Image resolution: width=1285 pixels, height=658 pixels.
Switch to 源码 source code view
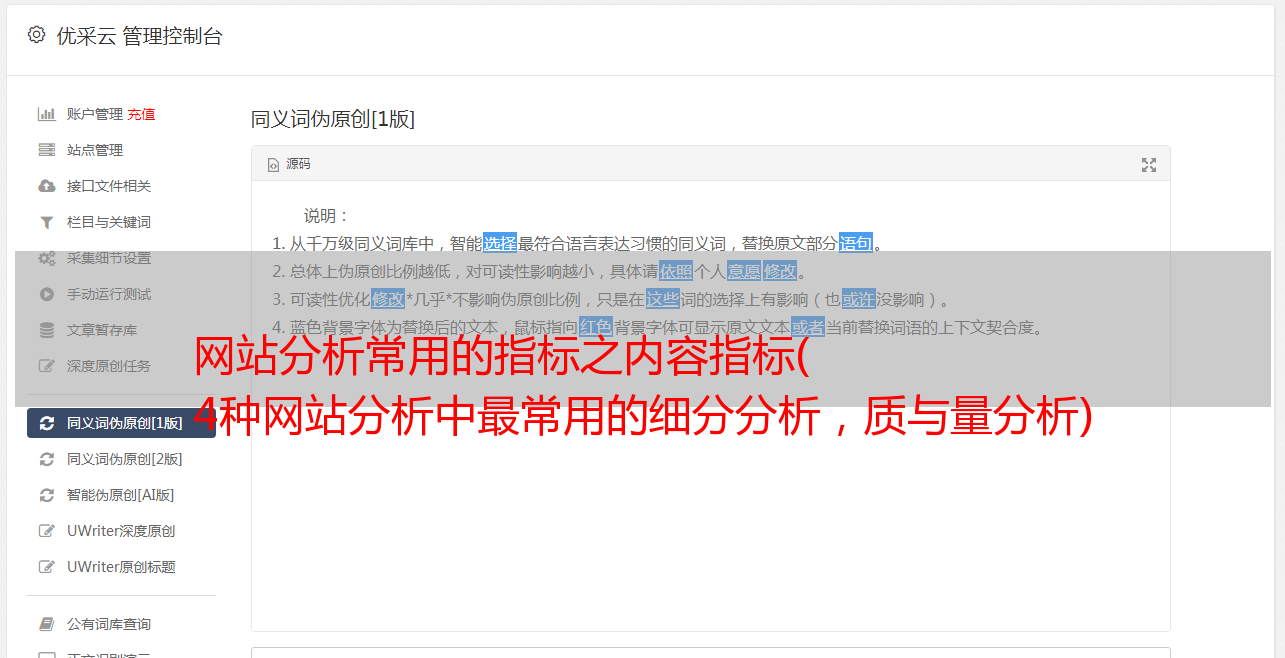point(290,164)
